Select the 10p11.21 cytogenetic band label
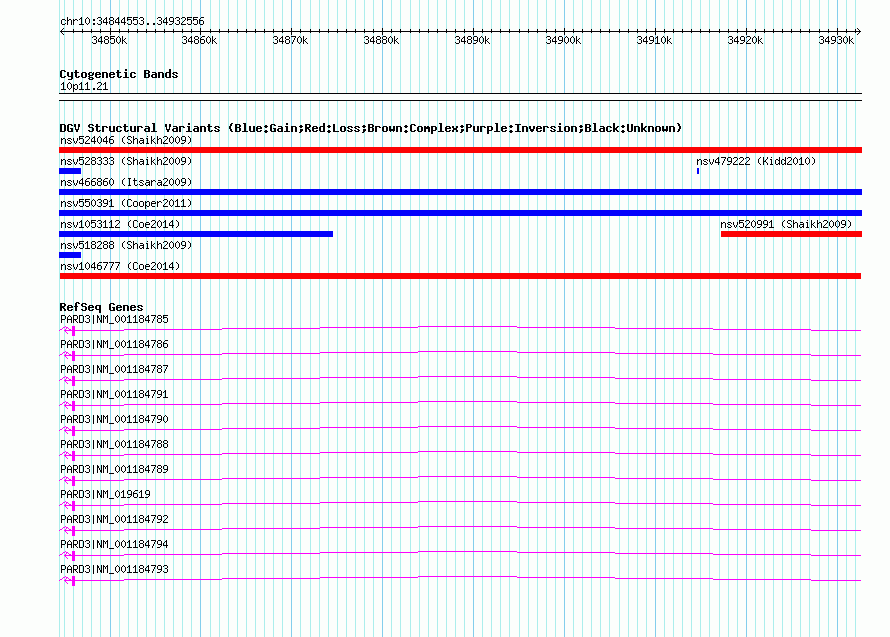 [x=84, y=86]
